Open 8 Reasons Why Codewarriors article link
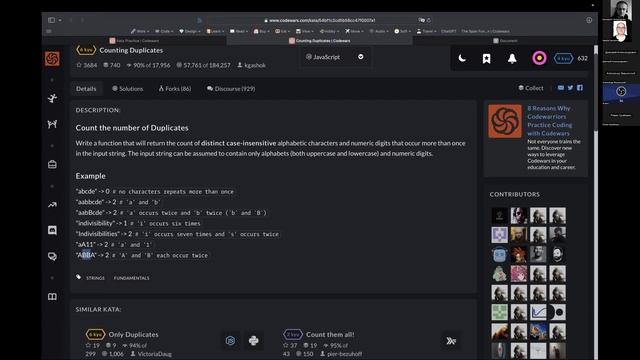This screenshot has height=360, width=640. point(549,121)
